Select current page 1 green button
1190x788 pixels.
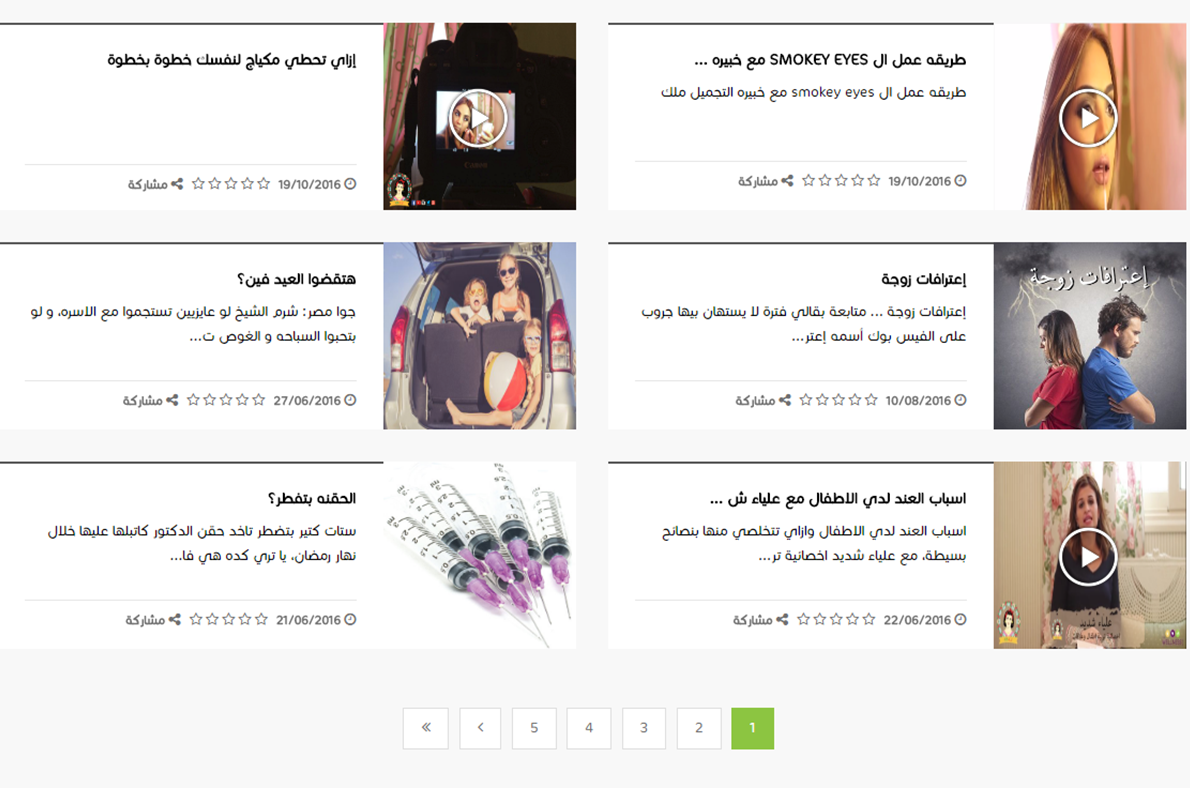coord(753,728)
